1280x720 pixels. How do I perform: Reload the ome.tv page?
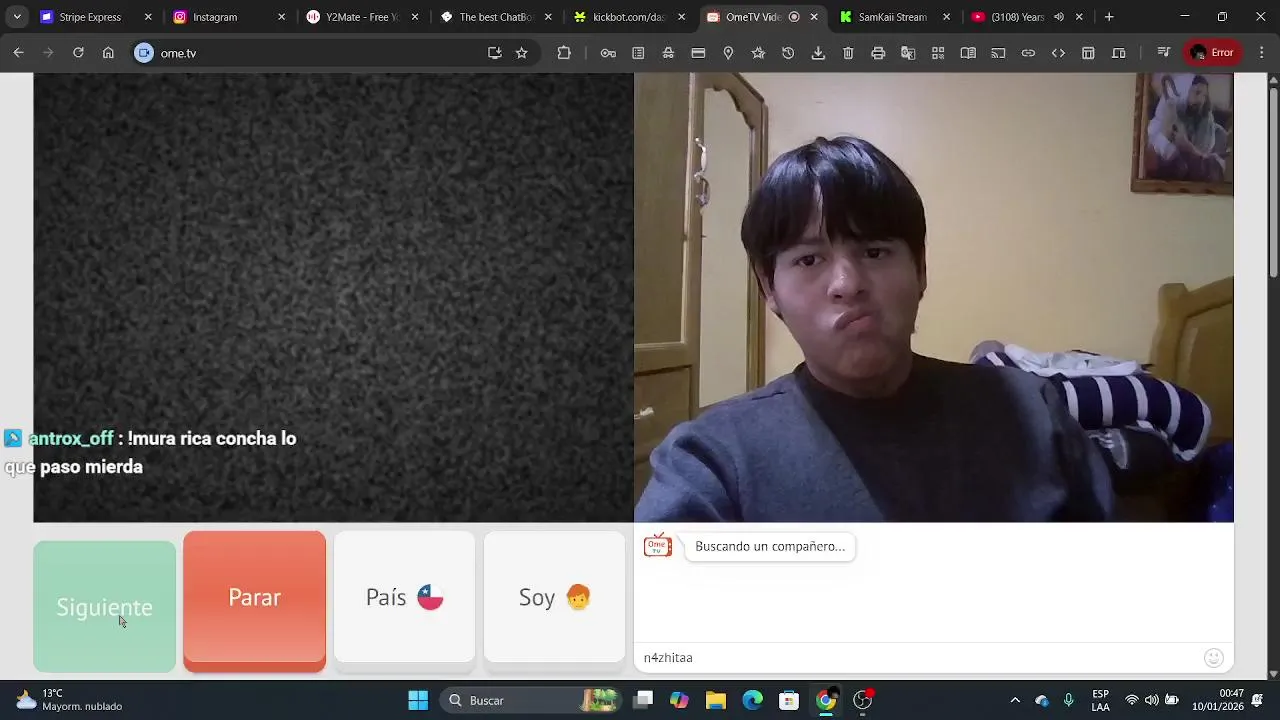coord(78,53)
